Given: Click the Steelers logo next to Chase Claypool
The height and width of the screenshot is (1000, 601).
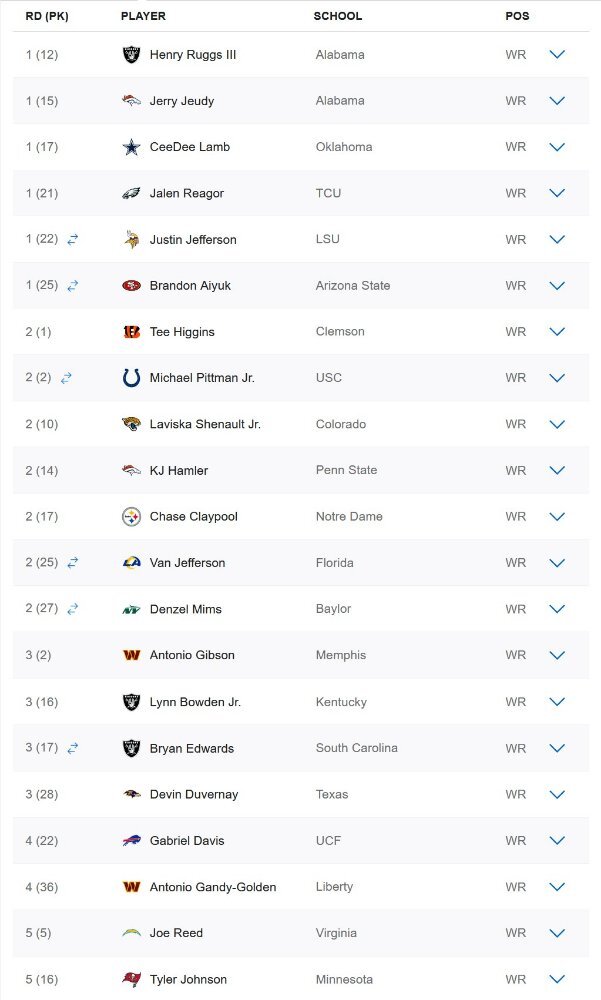Looking at the screenshot, I should pyautogui.click(x=131, y=517).
